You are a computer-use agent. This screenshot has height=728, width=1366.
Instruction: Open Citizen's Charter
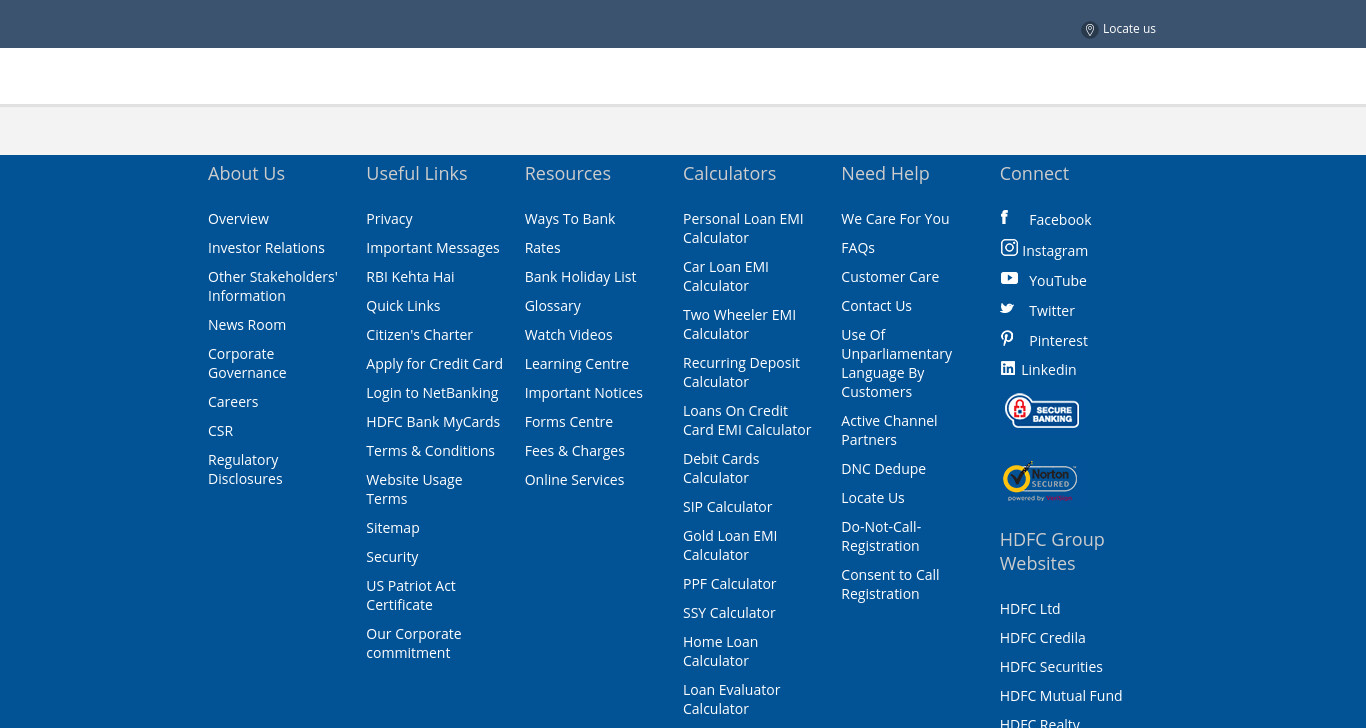pyautogui.click(x=419, y=335)
